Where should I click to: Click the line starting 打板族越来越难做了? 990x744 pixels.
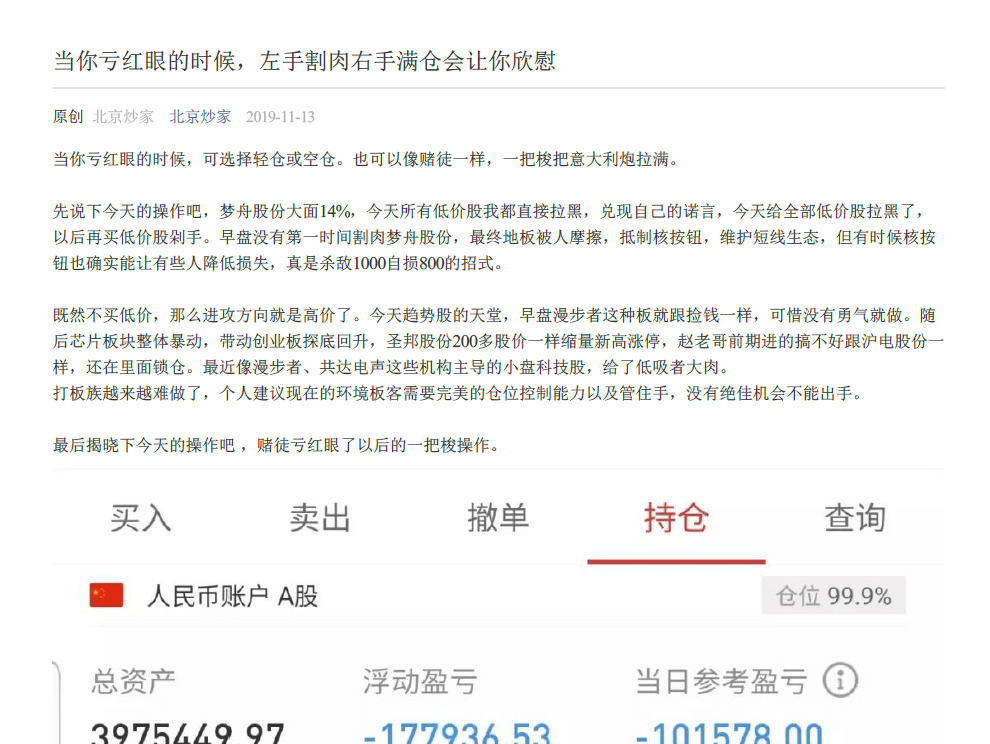pos(458,393)
